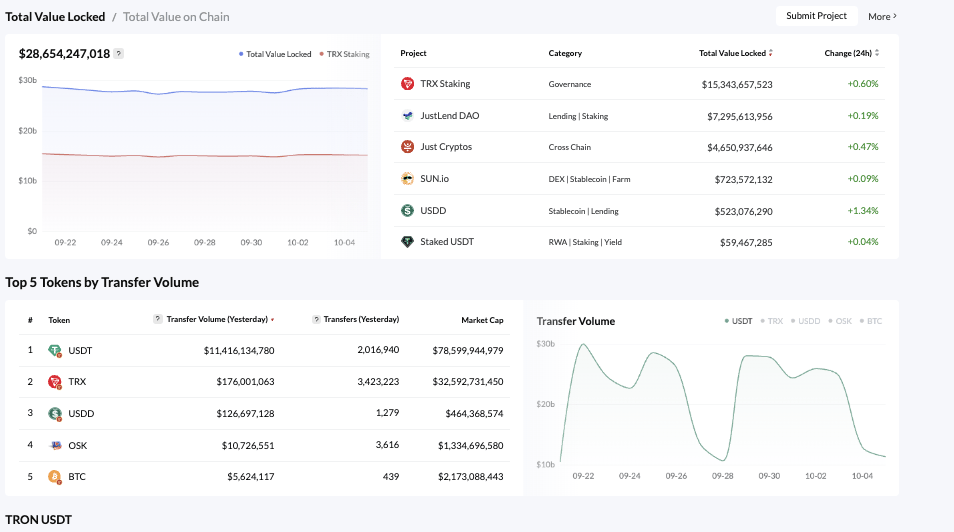Image resolution: width=954 pixels, height=532 pixels.
Task: Click the OSK token icon
Action: coord(54,445)
